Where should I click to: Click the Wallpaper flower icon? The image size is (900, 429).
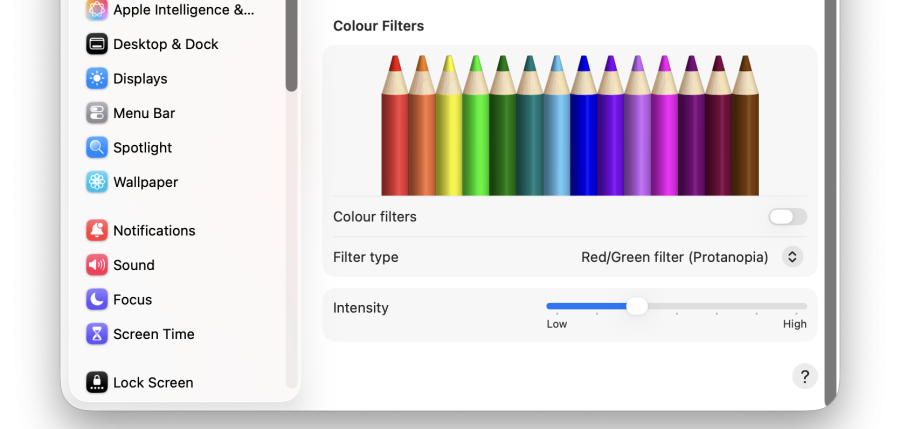96,182
